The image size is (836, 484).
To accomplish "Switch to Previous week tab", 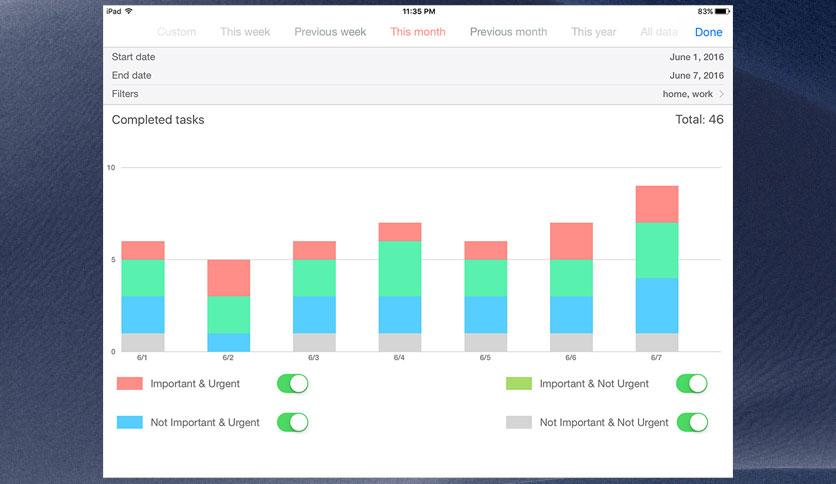I will (330, 32).
